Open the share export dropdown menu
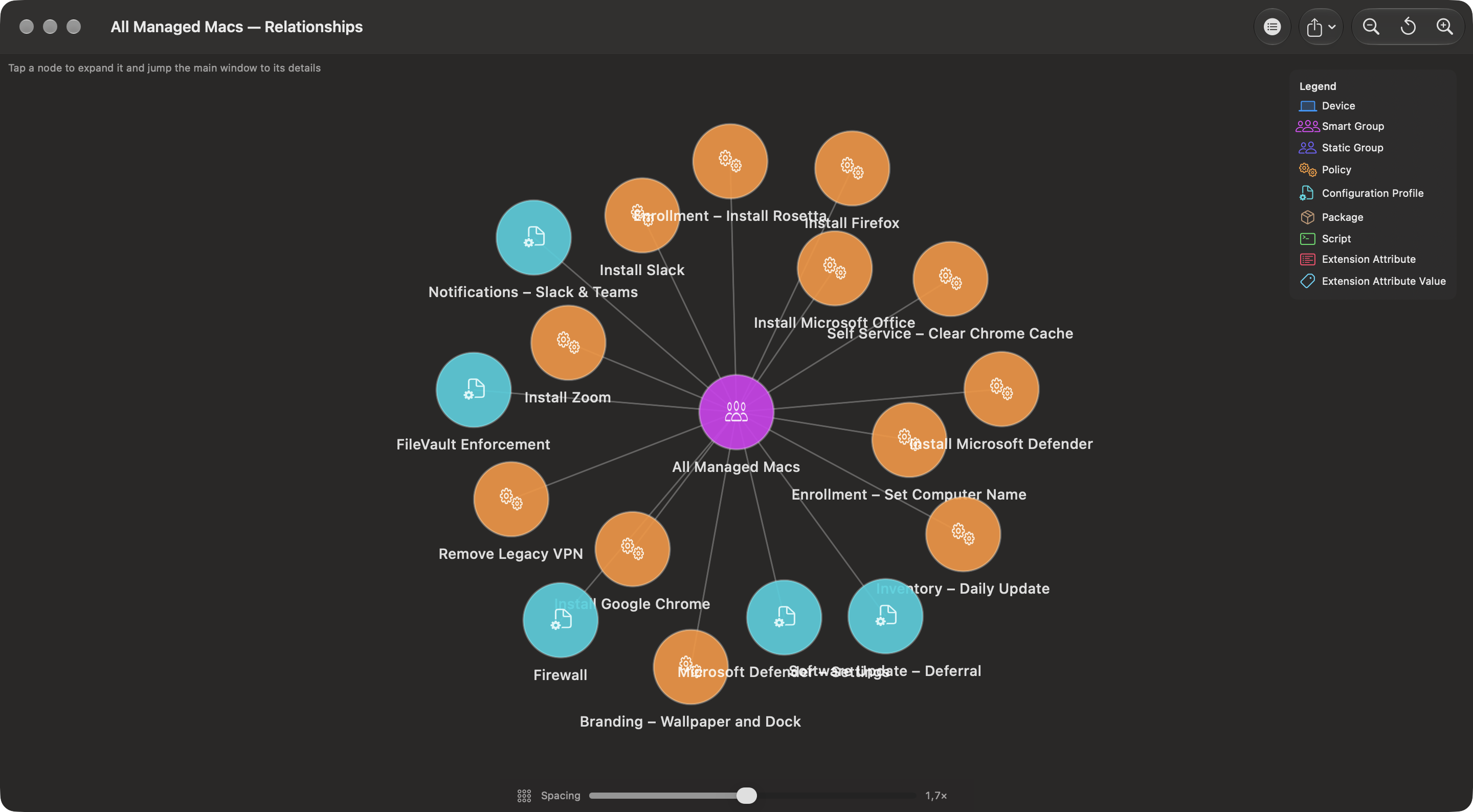The width and height of the screenshot is (1473, 812). [x=1321, y=27]
